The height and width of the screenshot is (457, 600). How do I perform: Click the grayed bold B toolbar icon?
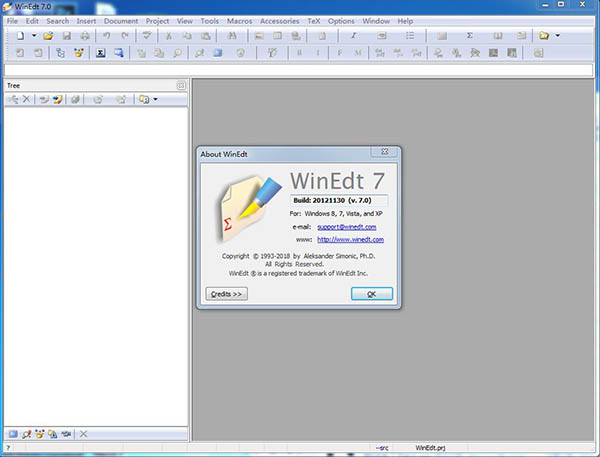(x=299, y=53)
